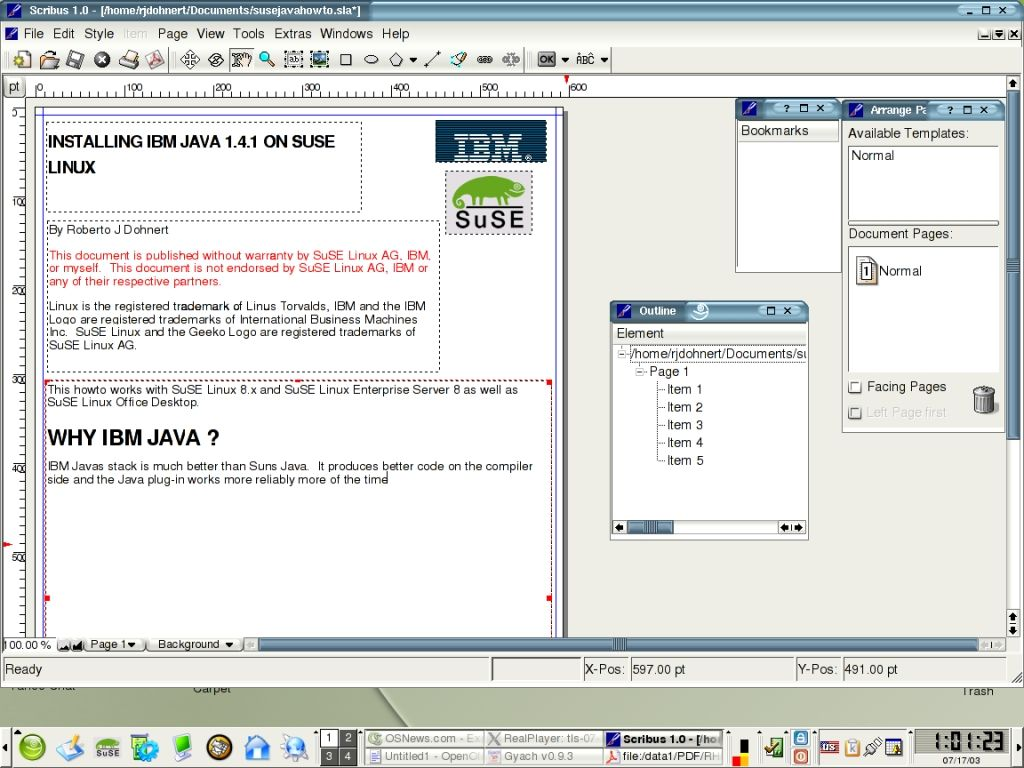This screenshot has width=1024, height=768.
Task: Click the Open Document folder icon
Action: 48,60
